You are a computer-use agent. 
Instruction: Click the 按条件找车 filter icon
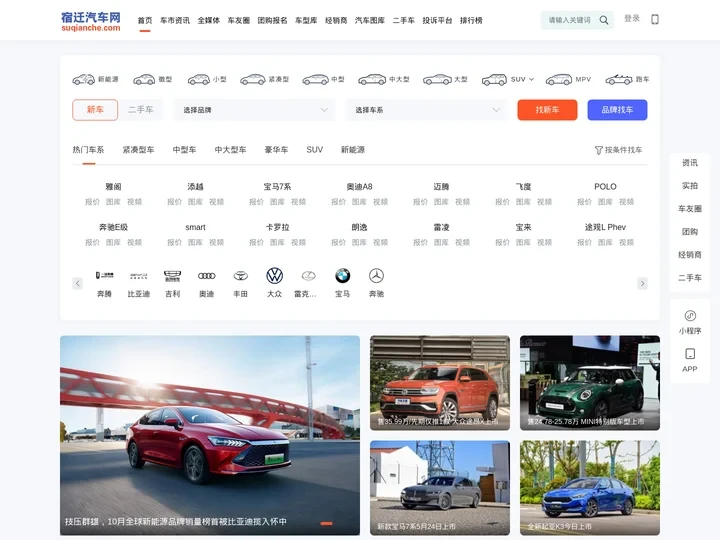[598, 150]
